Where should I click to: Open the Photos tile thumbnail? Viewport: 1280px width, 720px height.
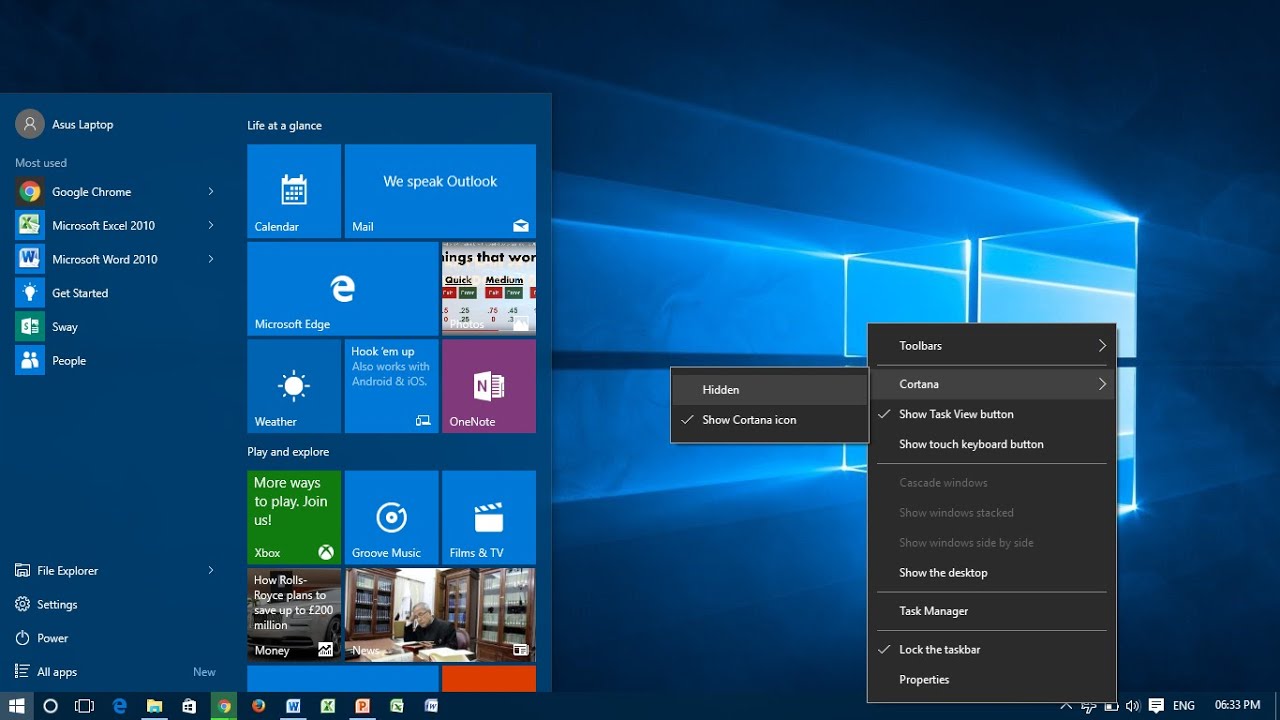pos(489,289)
